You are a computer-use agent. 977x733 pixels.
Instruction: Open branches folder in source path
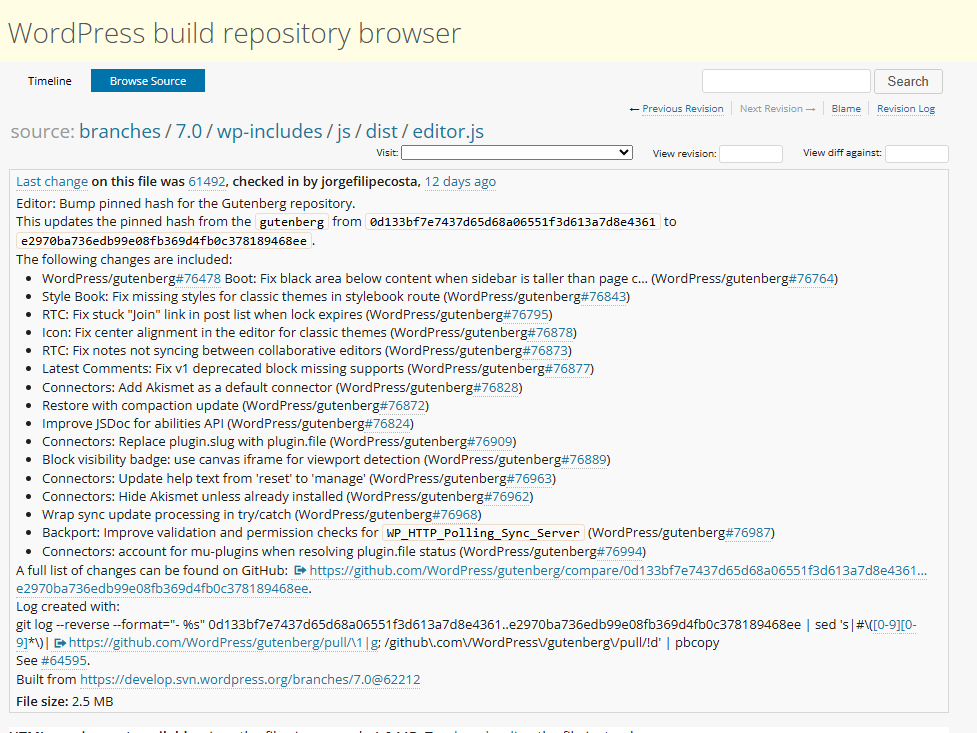pos(120,131)
